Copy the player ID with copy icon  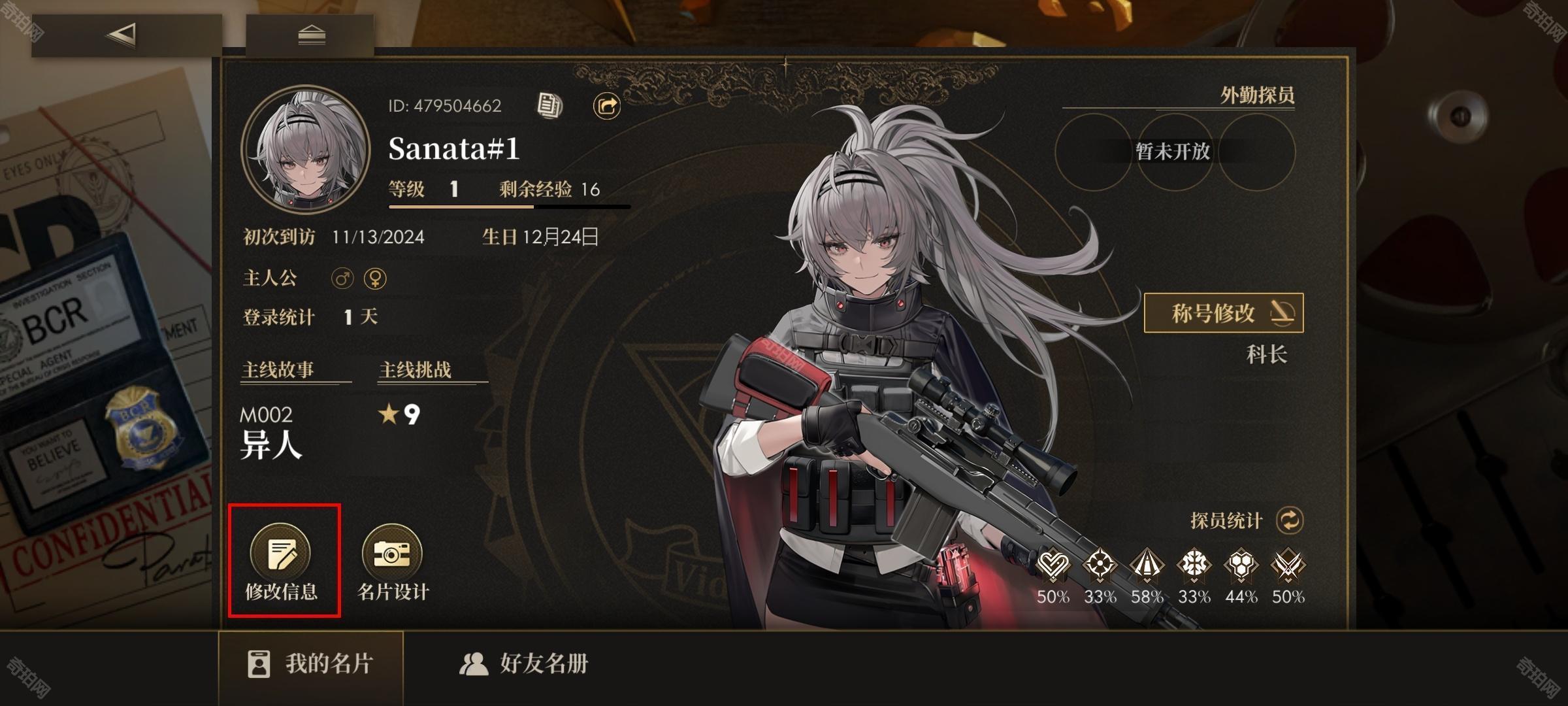(x=549, y=105)
